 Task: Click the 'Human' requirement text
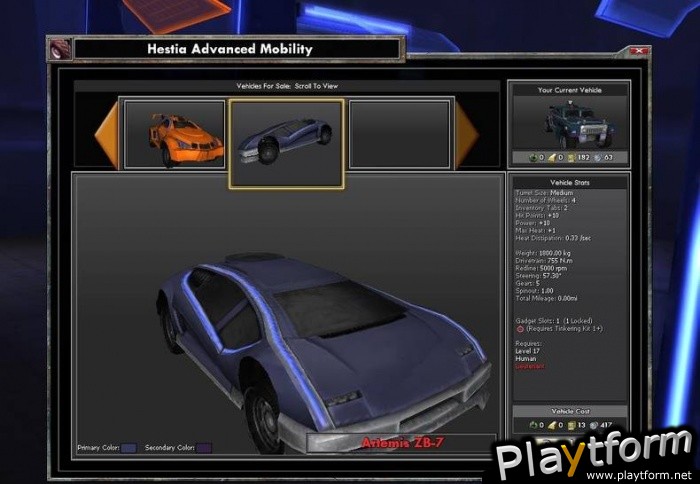(x=525, y=359)
